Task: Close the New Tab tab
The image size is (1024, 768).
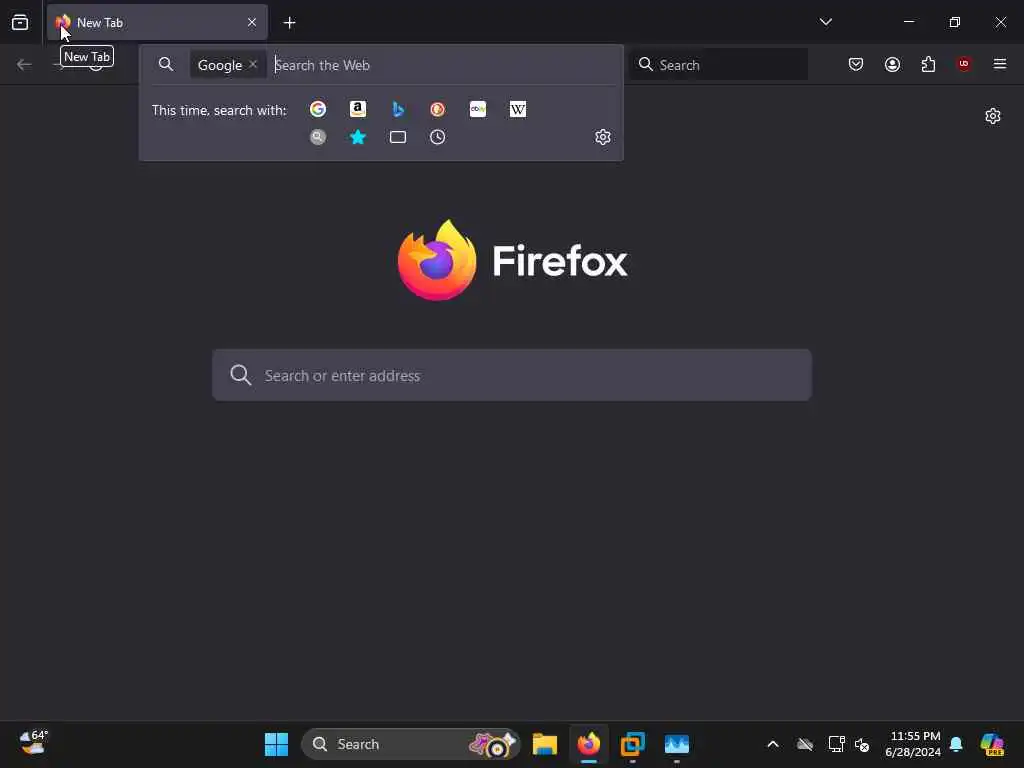Action: tap(252, 22)
